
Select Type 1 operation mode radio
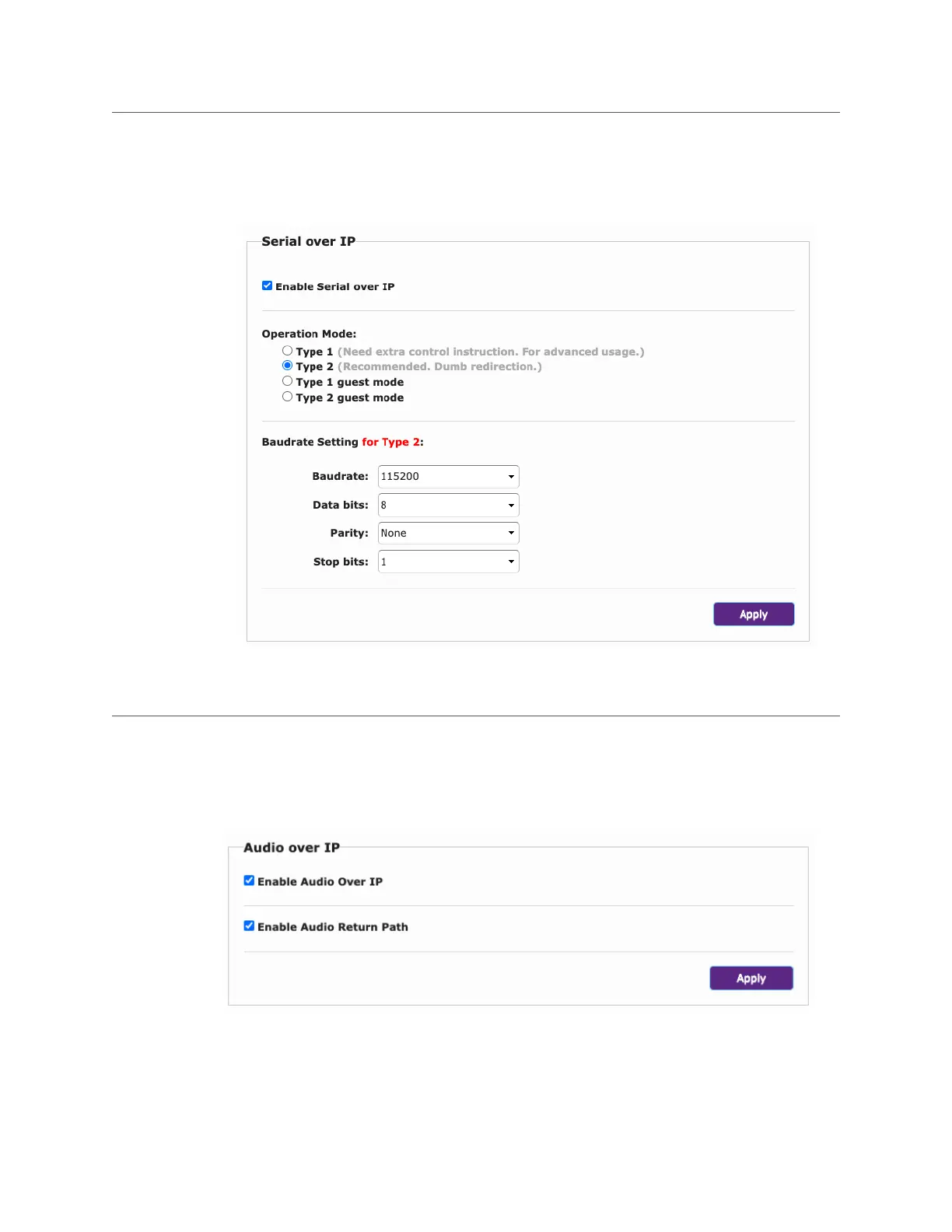click(287, 351)
